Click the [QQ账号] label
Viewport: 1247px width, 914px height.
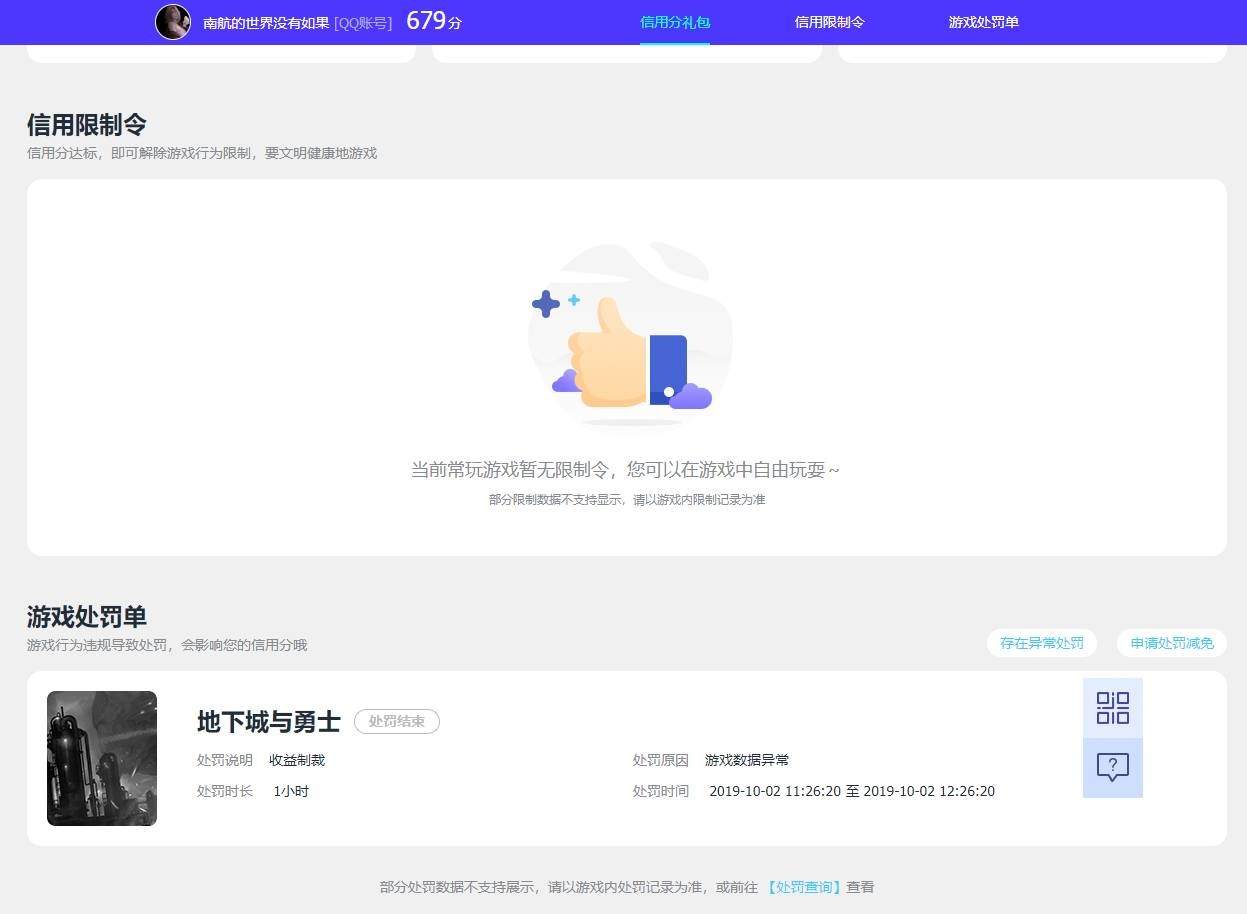363,22
